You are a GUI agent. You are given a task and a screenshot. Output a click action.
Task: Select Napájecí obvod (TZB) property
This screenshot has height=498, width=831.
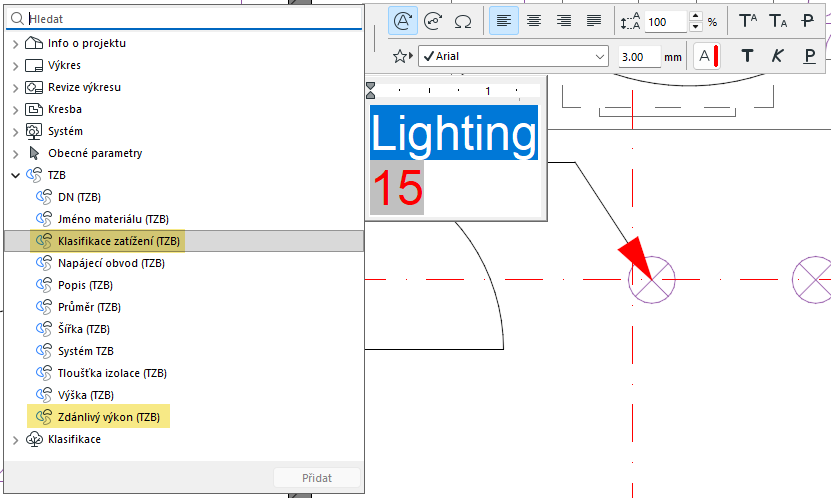pos(111,263)
